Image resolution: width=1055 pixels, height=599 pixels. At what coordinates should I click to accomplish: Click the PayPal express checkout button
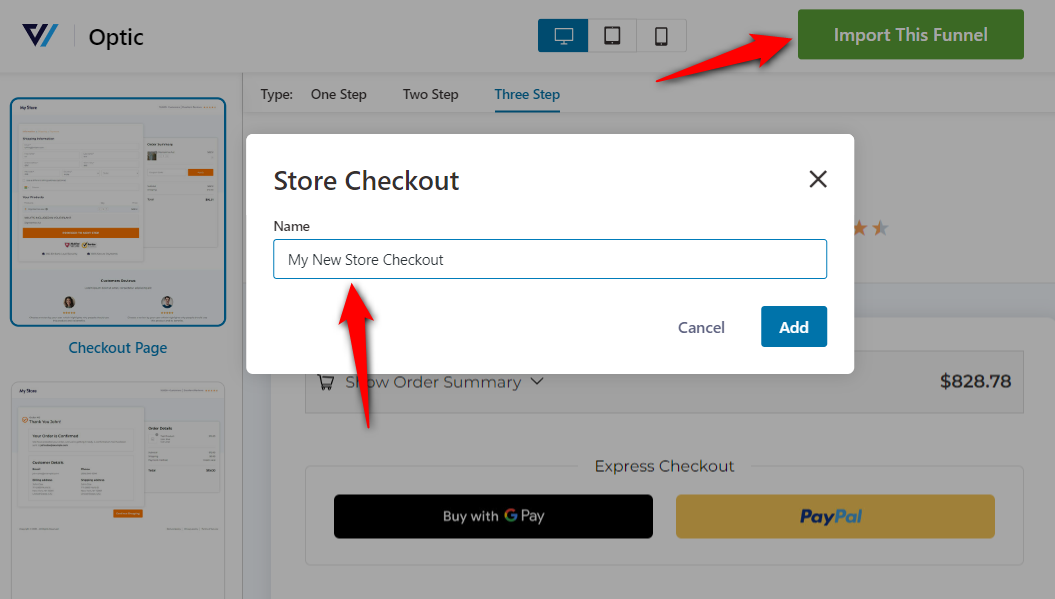[x=835, y=516]
